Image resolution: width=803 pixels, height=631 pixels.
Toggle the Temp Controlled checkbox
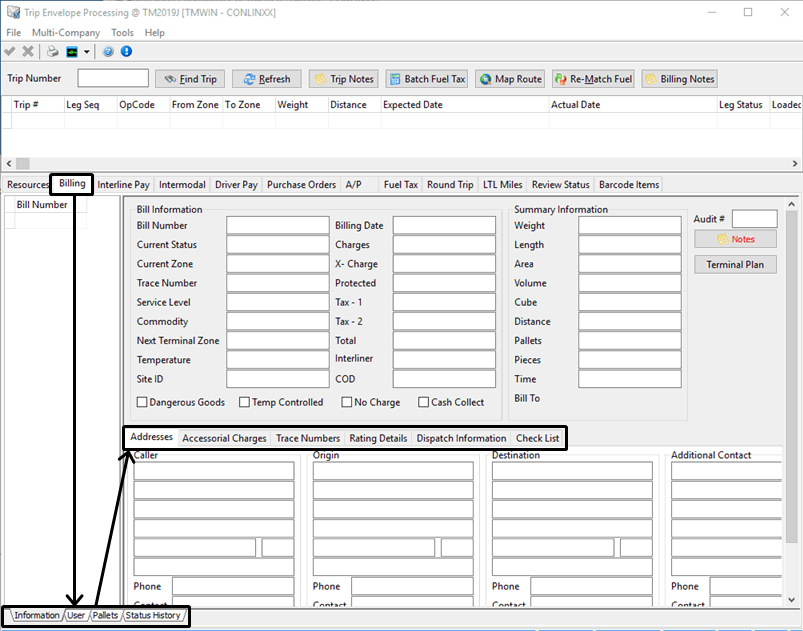pyautogui.click(x=245, y=402)
